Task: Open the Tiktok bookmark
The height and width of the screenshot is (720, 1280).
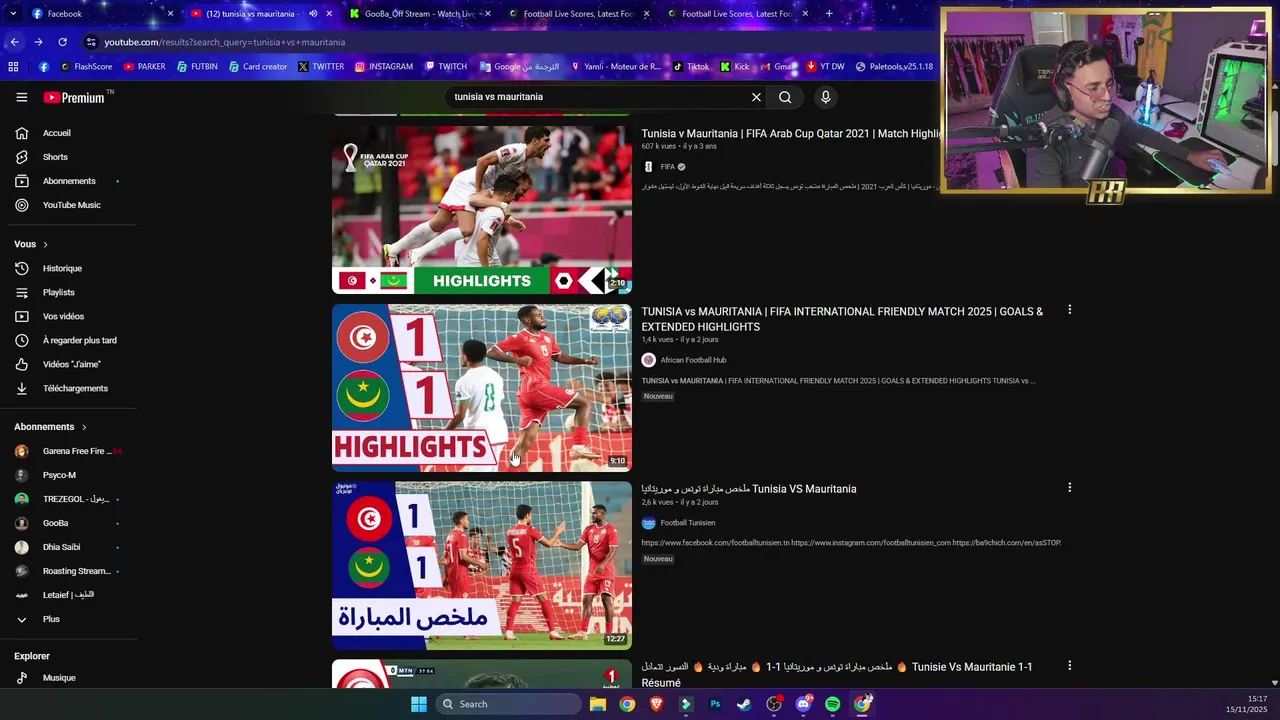Action: click(x=691, y=67)
